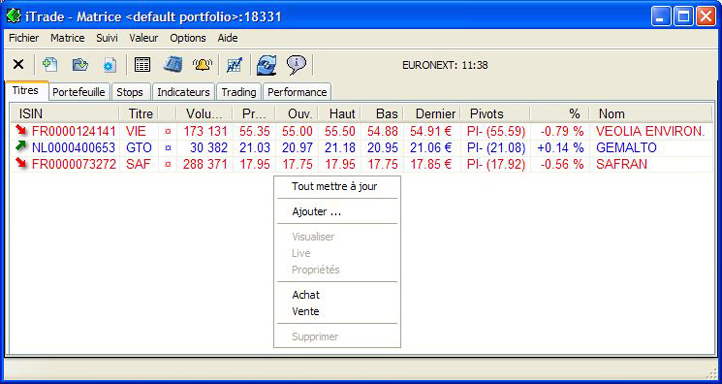Refresh quotes with the blue arrows icon

coord(267,65)
